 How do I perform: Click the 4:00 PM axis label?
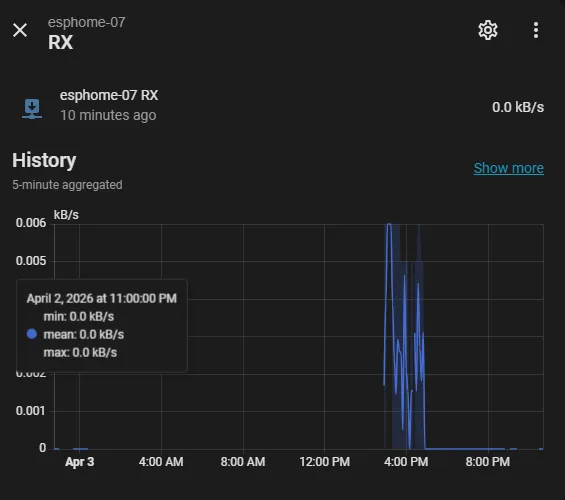tap(406, 461)
